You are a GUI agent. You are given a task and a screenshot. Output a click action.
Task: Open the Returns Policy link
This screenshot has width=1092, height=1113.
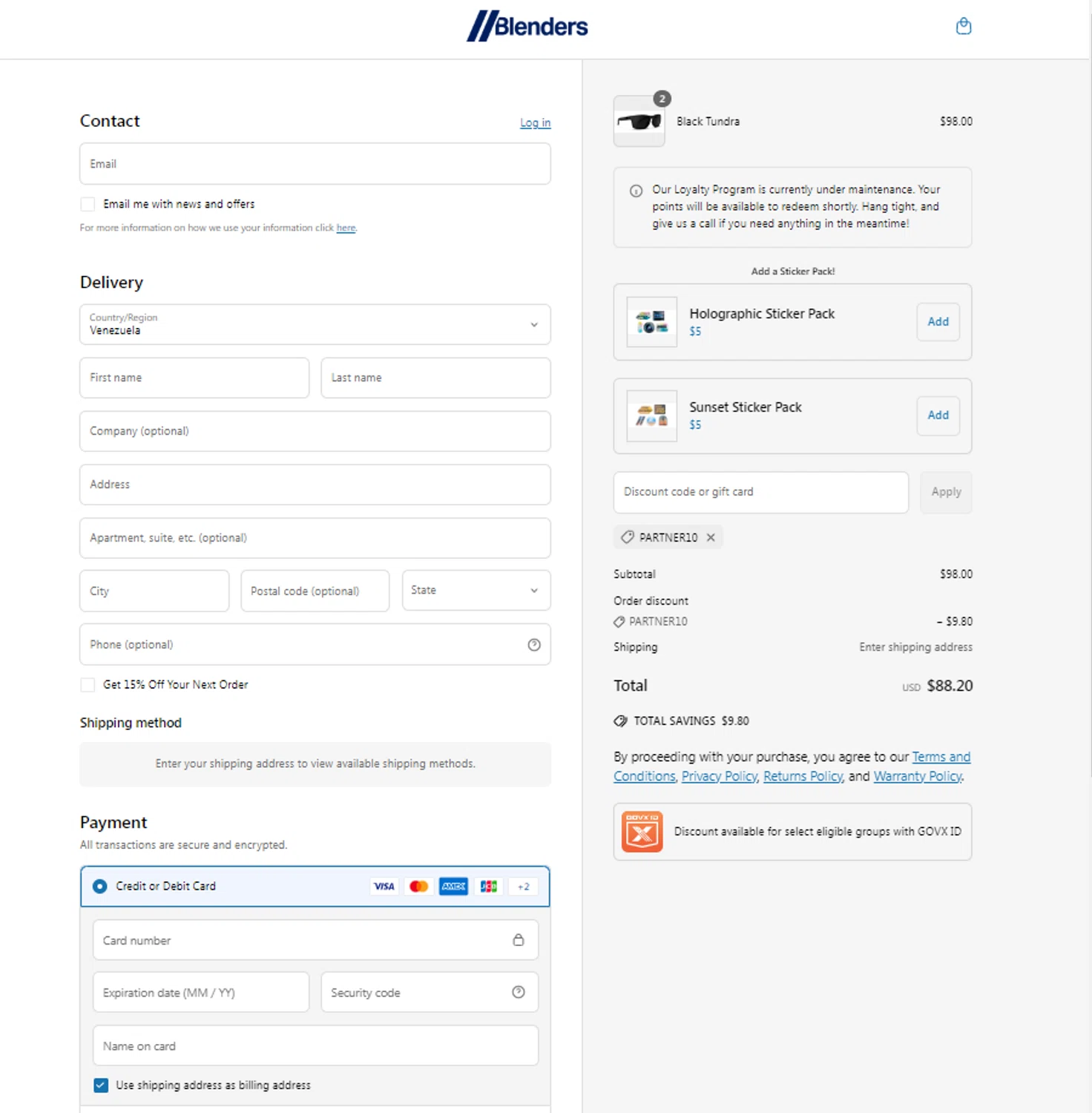pyautogui.click(x=803, y=776)
